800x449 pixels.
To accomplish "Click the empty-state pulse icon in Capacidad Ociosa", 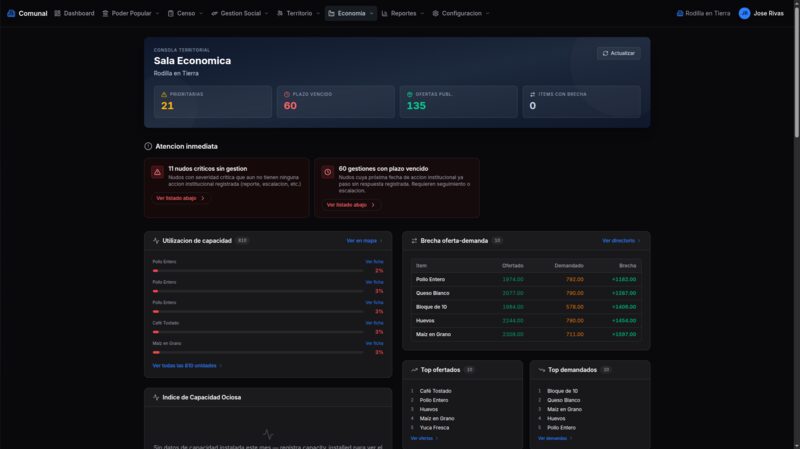I will [268, 434].
